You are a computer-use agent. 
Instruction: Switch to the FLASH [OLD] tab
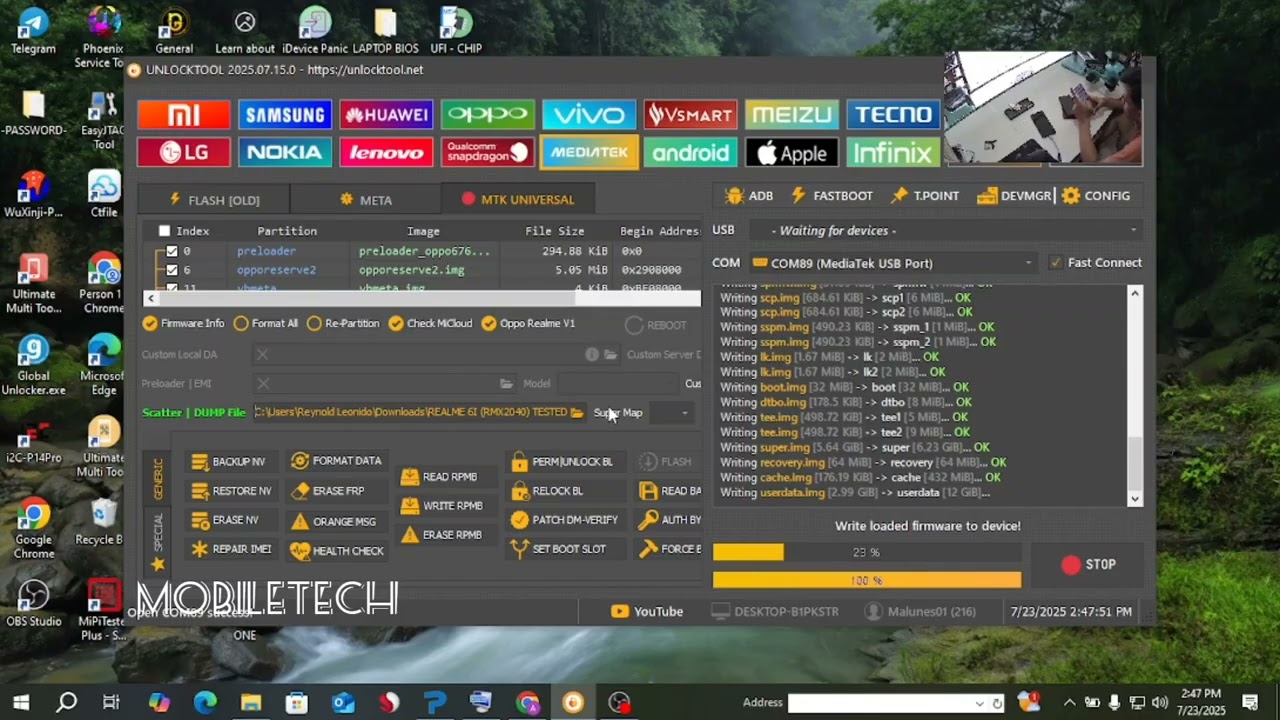coord(214,200)
